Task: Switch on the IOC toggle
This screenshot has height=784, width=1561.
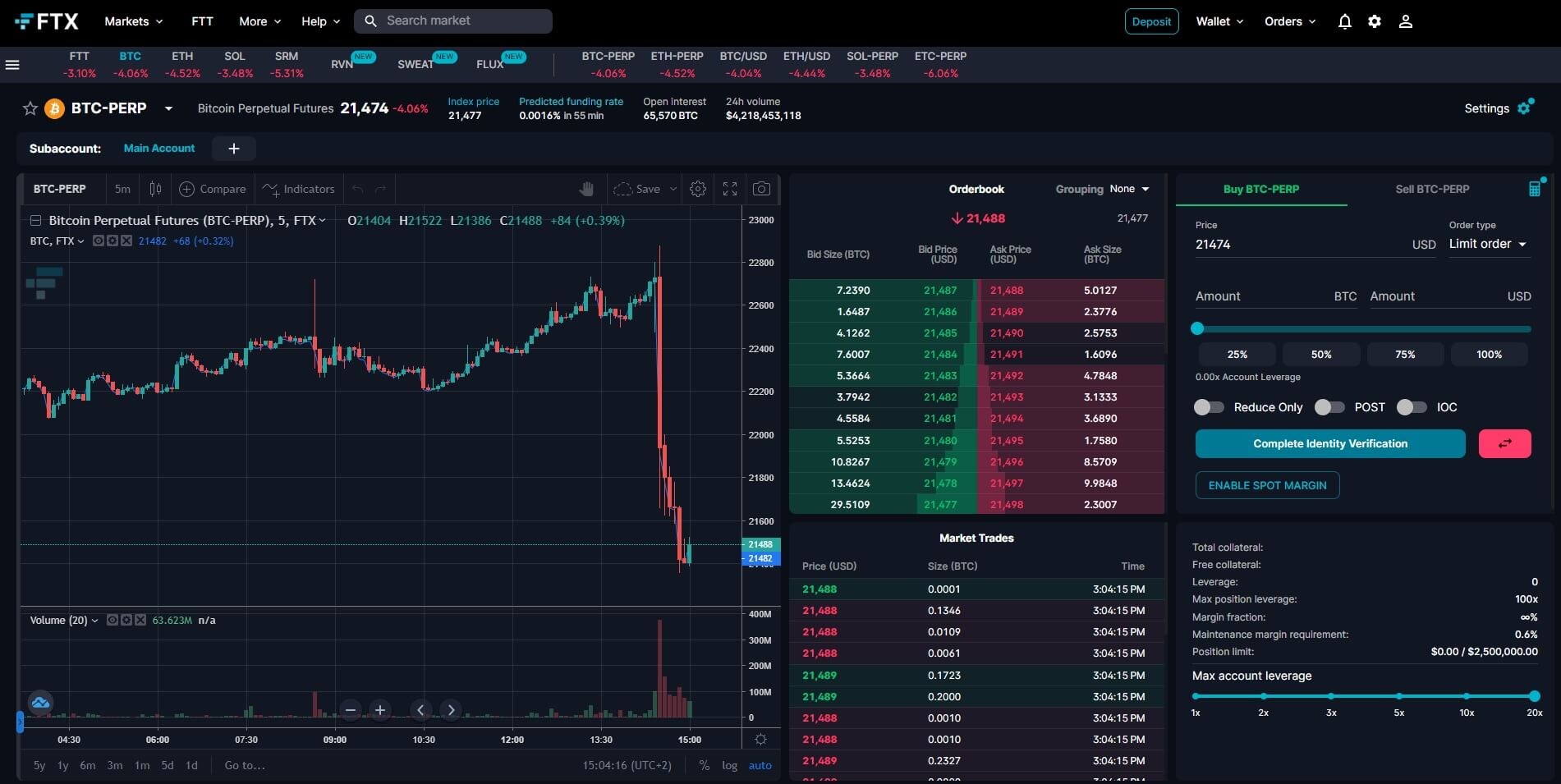Action: coord(1411,407)
